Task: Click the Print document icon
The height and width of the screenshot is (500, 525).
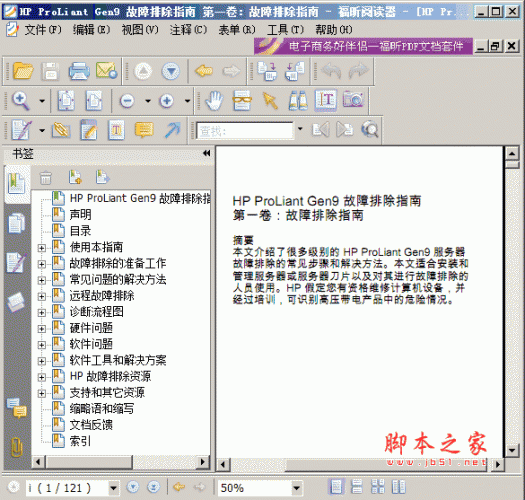Action: coord(79,71)
